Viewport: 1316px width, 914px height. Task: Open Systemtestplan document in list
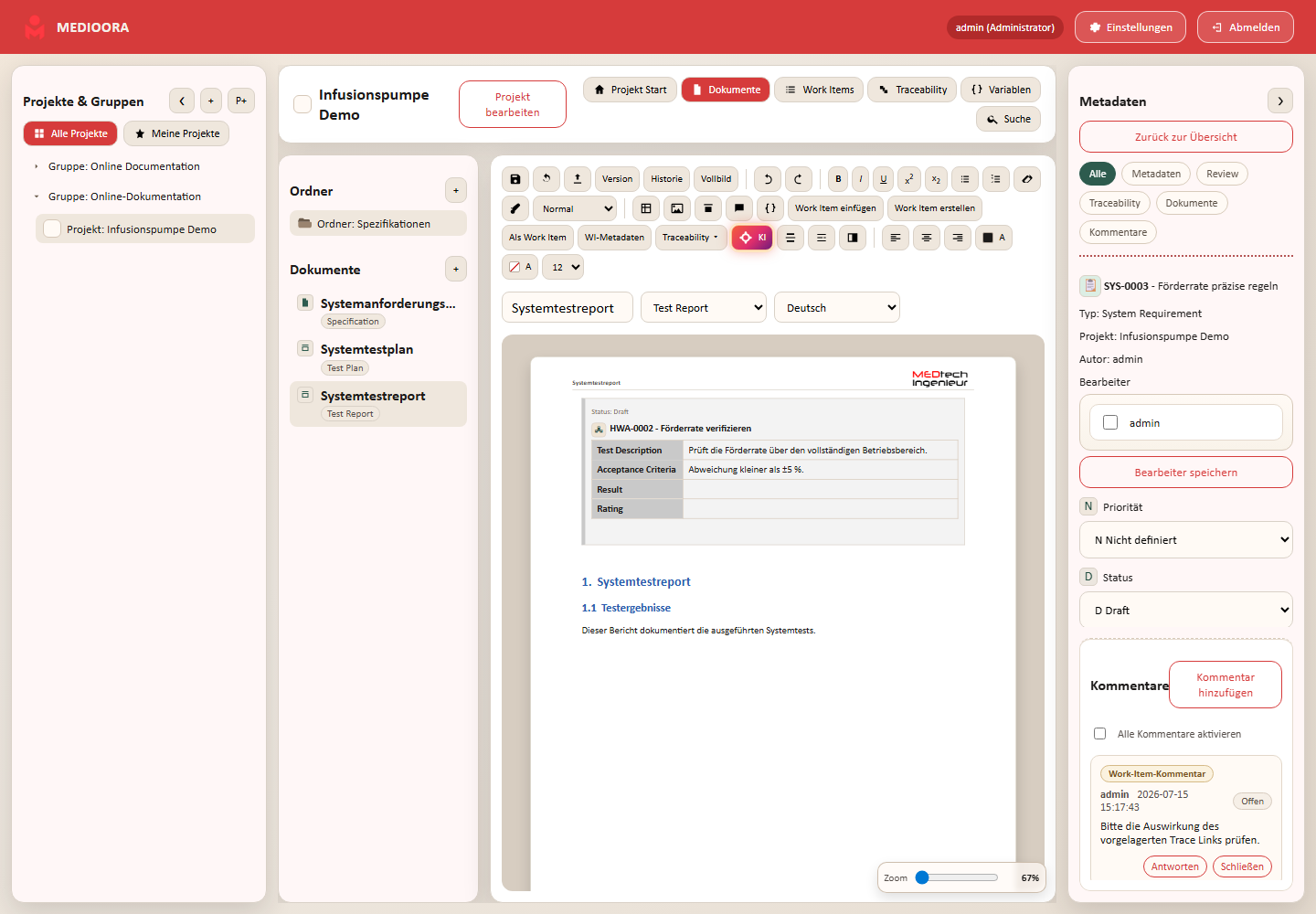pyautogui.click(x=378, y=357)
